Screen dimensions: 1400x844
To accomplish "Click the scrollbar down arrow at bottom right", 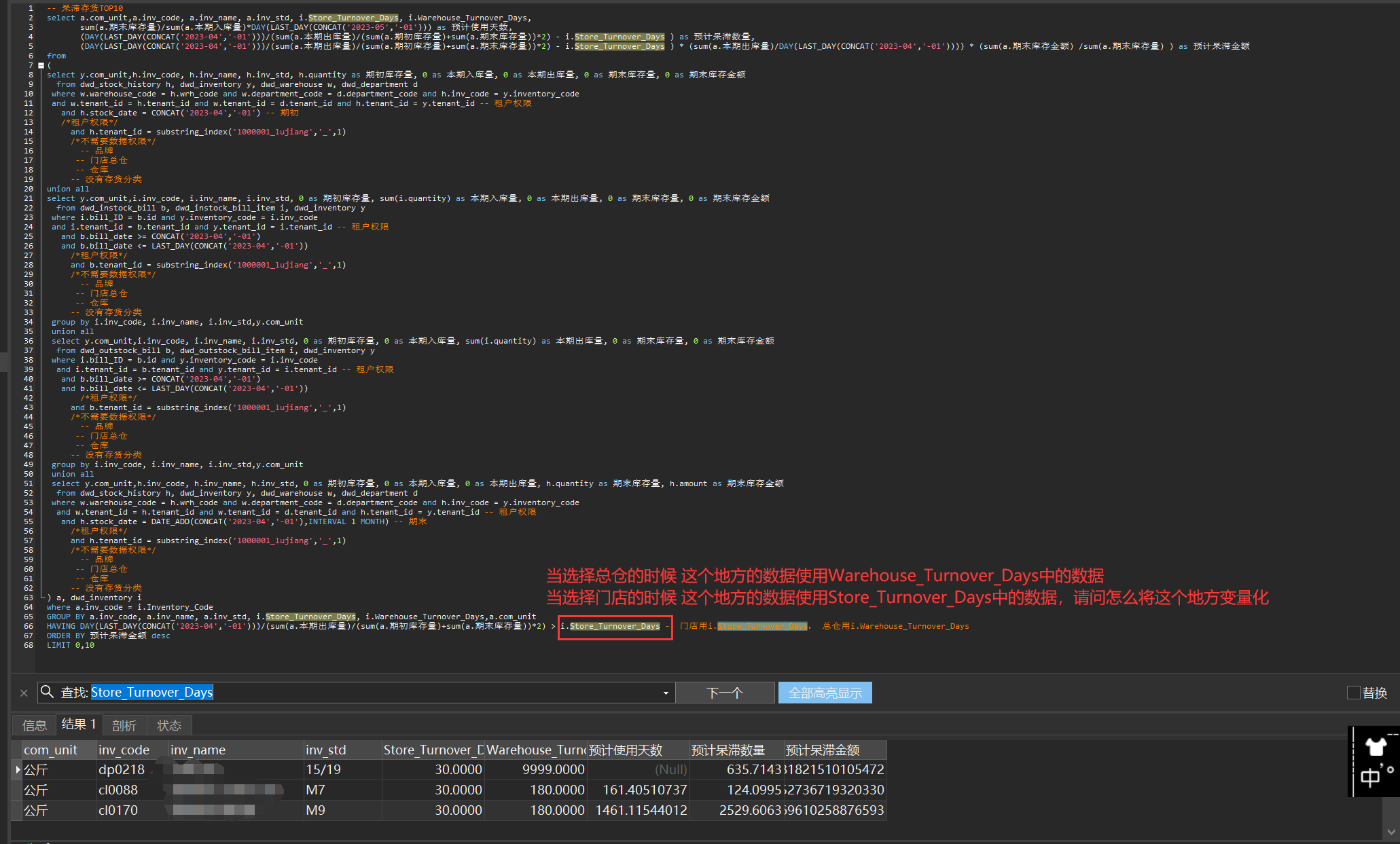I will (x=1391, y=830).
